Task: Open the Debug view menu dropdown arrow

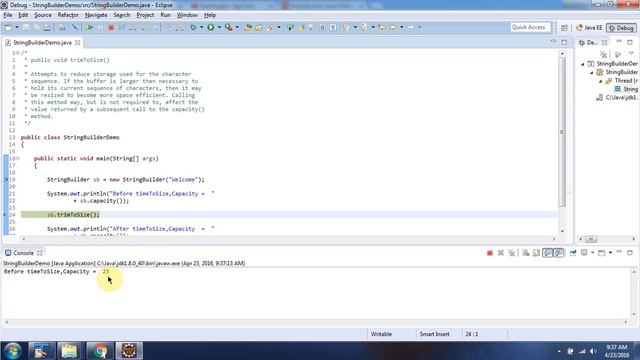Action: point(631,54)
